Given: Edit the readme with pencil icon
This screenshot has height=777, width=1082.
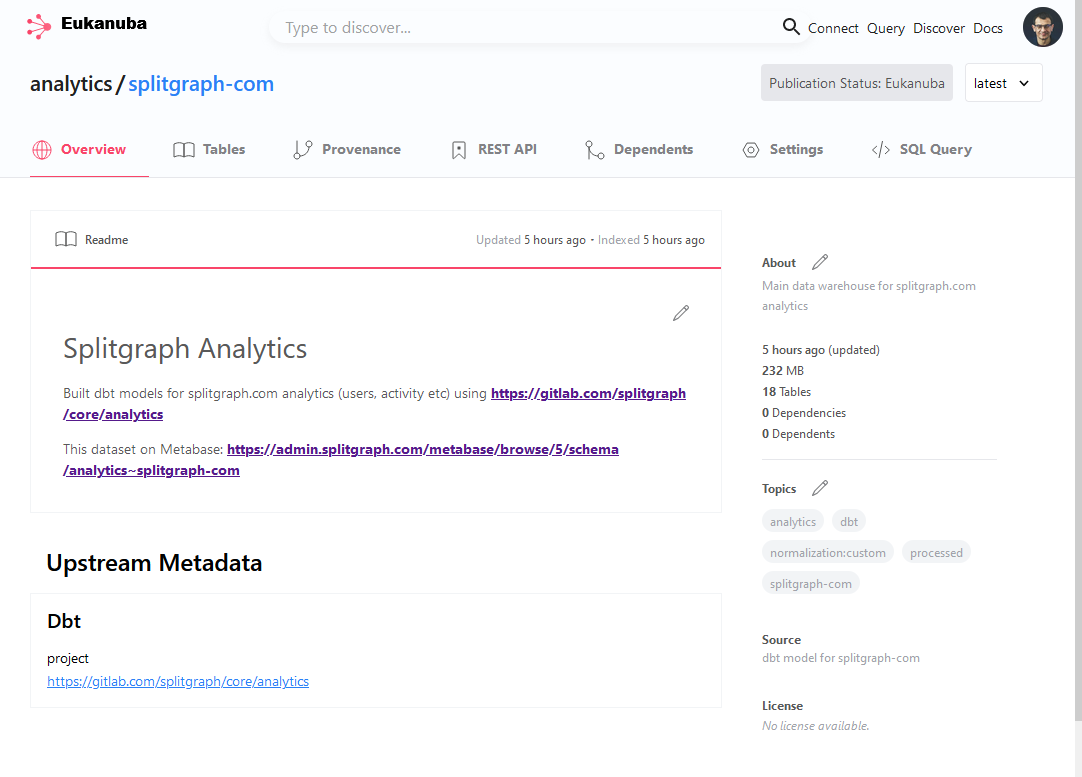Looking at the screenshot, I should coord(681,313).
